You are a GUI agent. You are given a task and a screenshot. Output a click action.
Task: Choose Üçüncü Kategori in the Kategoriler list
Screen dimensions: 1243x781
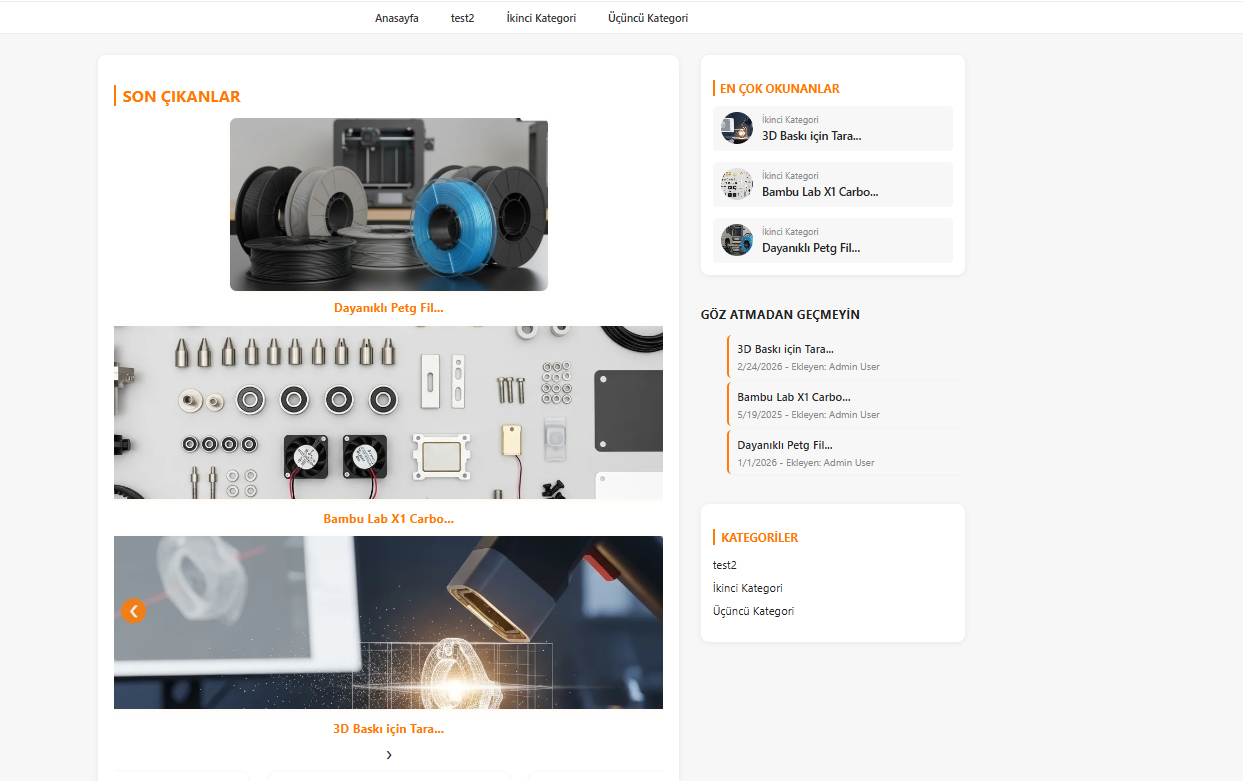tap(754, 611)
